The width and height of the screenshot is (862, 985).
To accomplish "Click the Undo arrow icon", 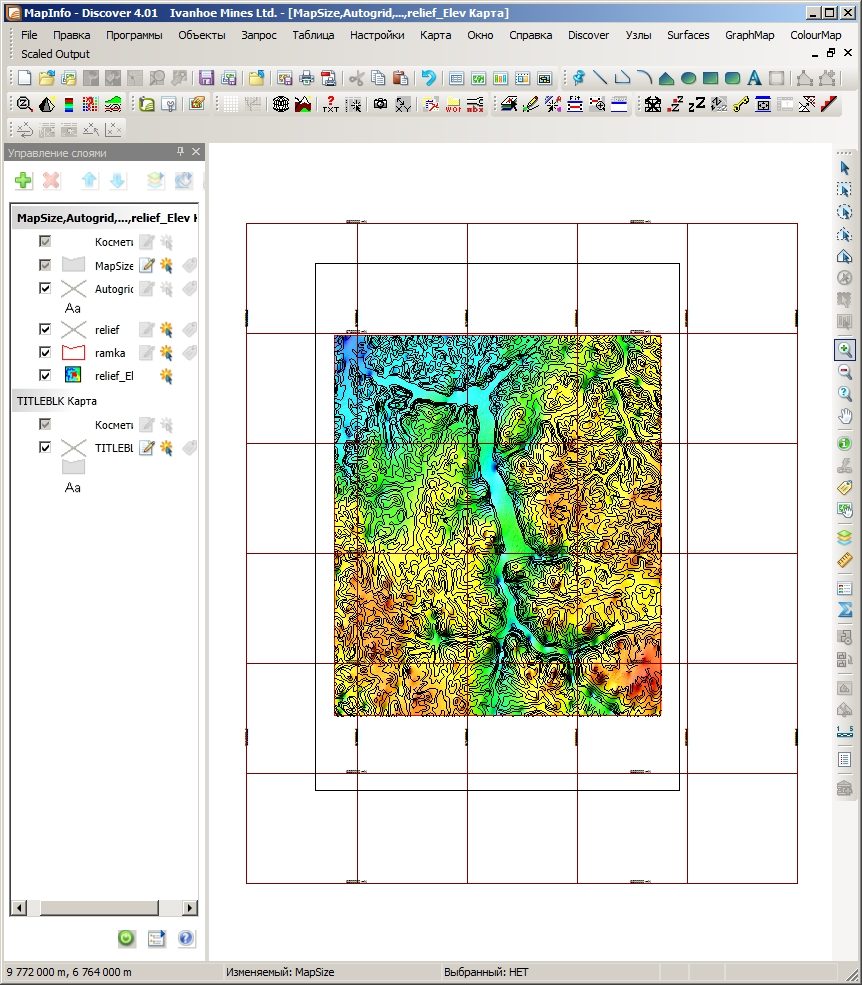I will point(428,78).
